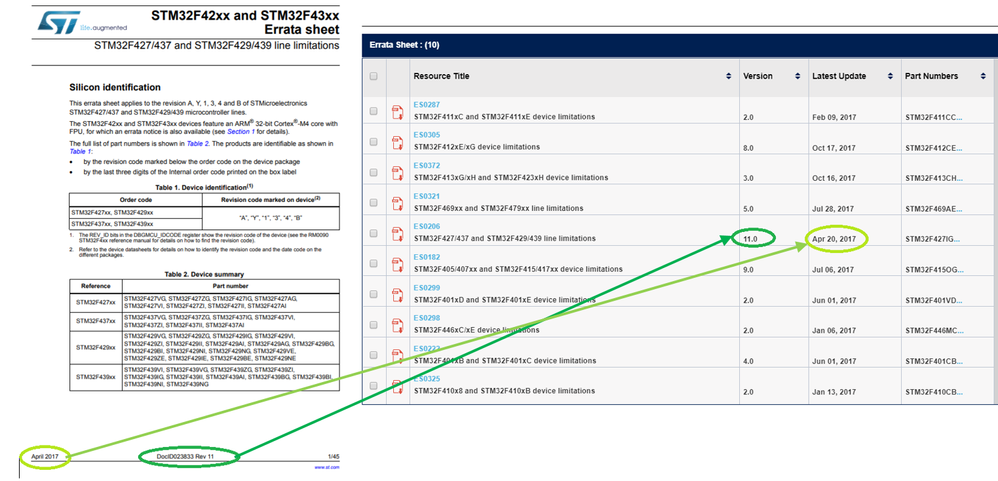The width and height of the screenshot is (998, 481).
Task: Open PDF icon for ES0372 row
Action: coord(398,172)
